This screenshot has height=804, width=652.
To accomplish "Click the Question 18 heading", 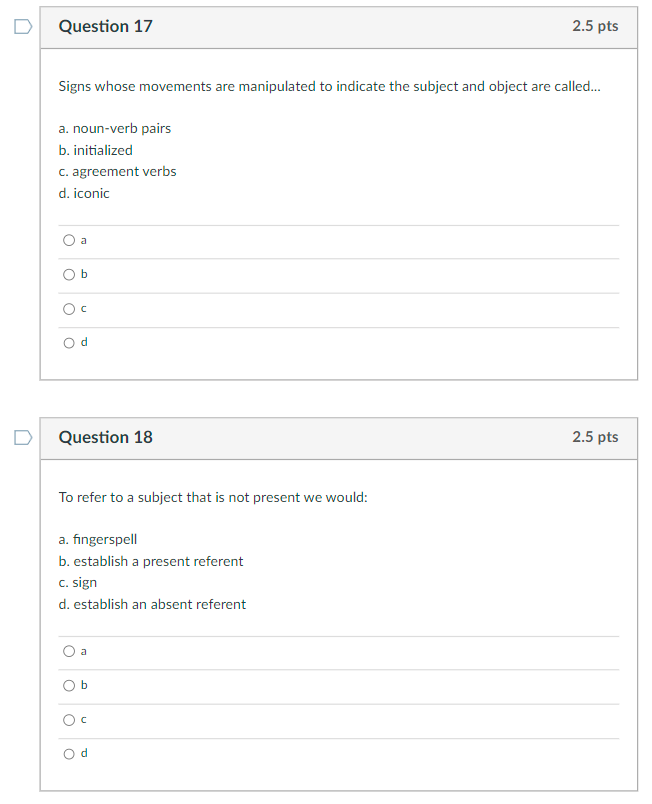I will tap(106, 437).
